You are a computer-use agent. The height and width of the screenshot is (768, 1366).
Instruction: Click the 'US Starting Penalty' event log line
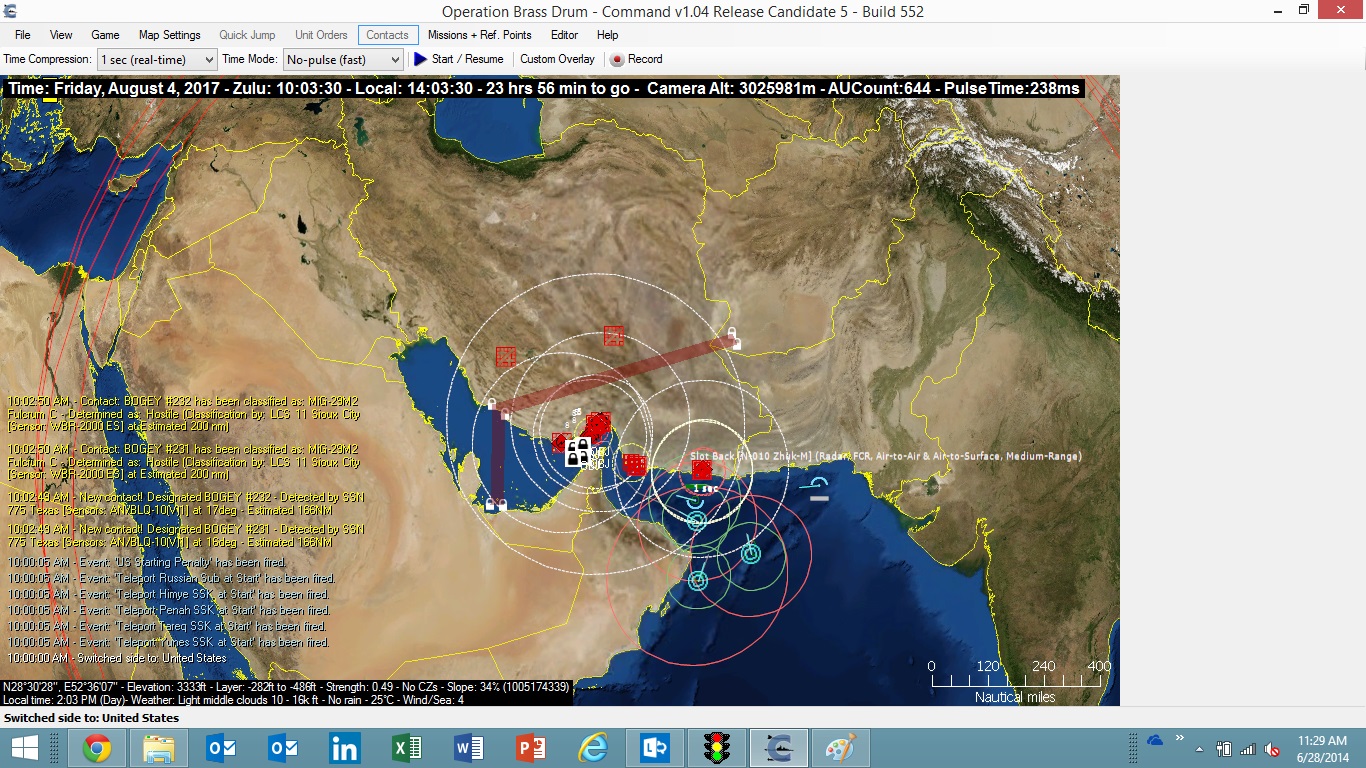click(147, 562)
